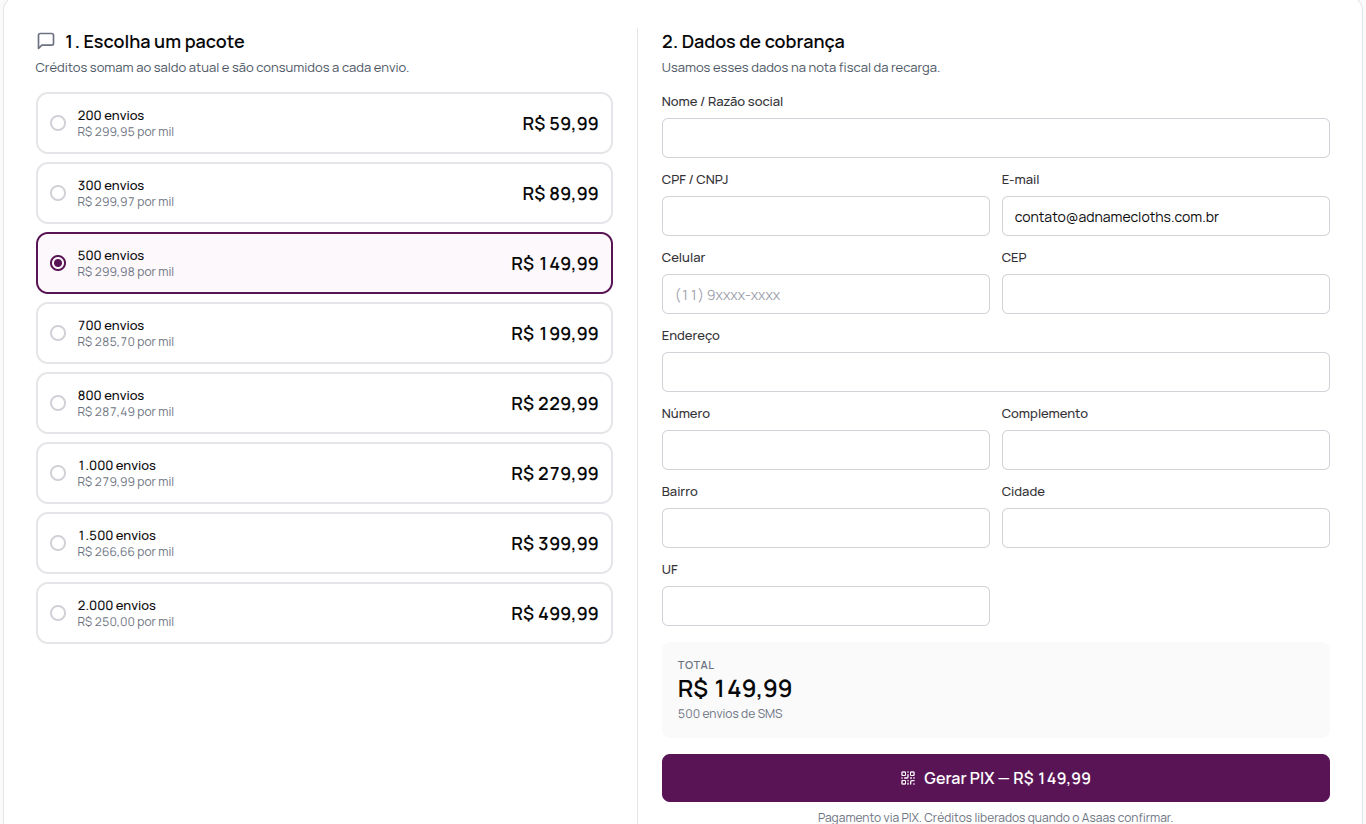Focus the Celular phone number field
1366x824 pixels.
click(825, 294)
